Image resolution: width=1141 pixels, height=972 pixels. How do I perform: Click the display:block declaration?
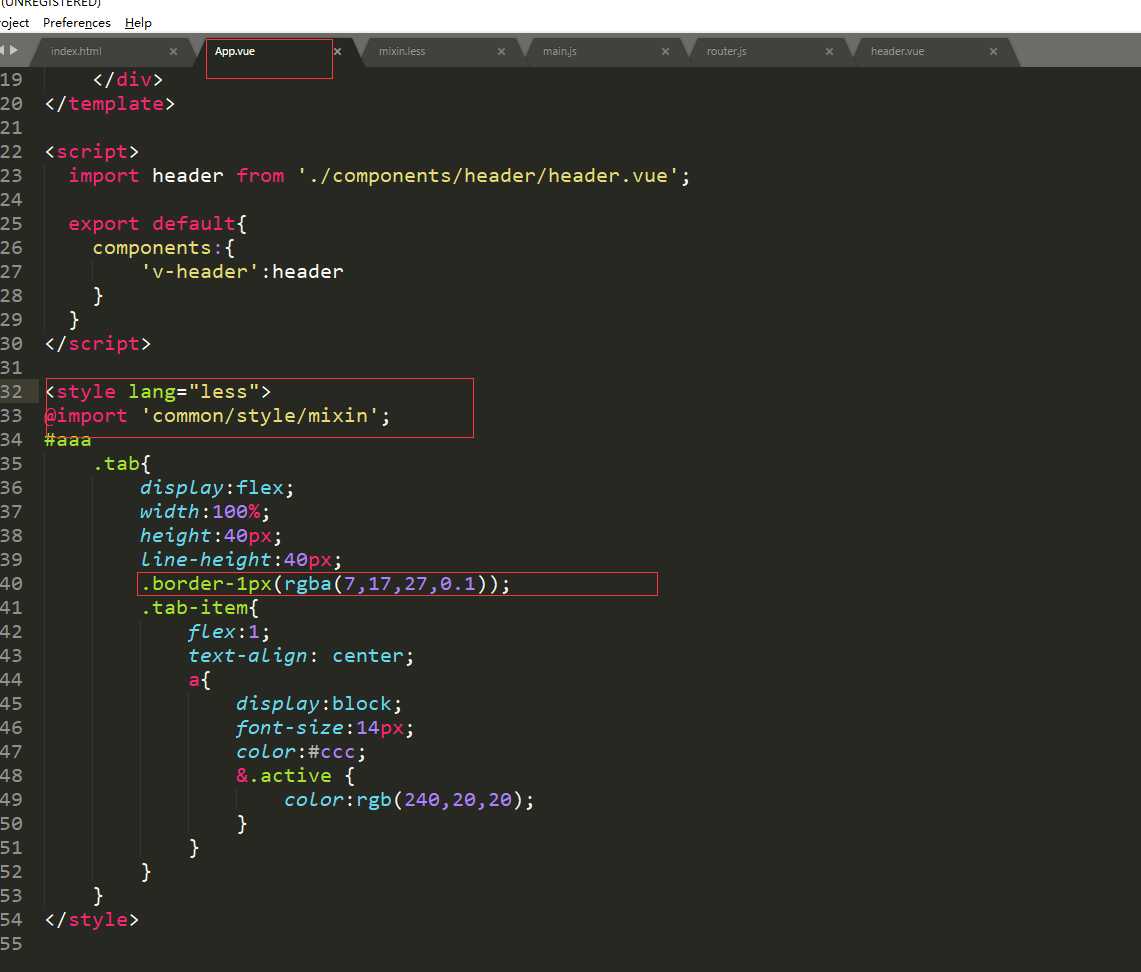coord(319,704)
